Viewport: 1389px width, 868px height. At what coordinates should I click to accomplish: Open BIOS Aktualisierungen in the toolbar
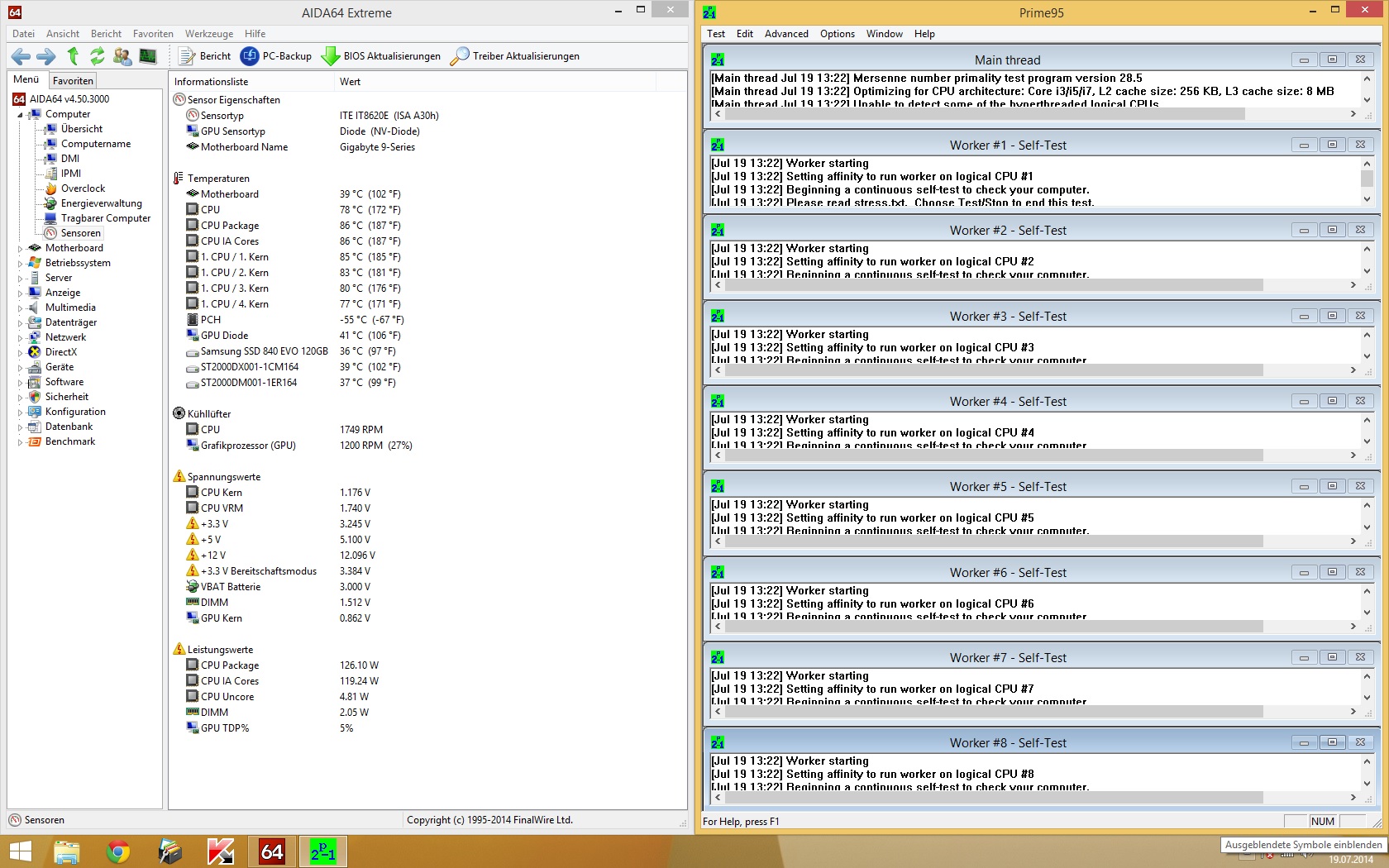[381, 56]
